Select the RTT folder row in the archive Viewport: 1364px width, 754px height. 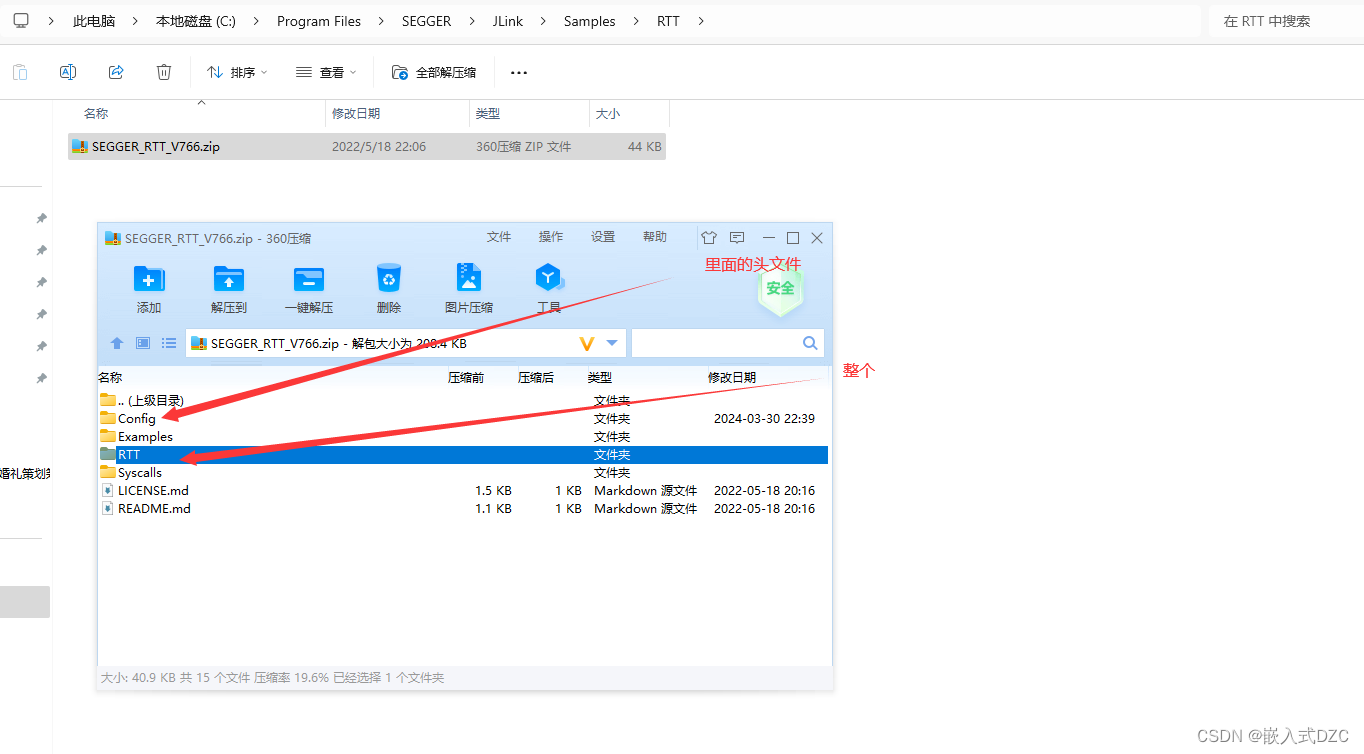(x=464, y=455)
